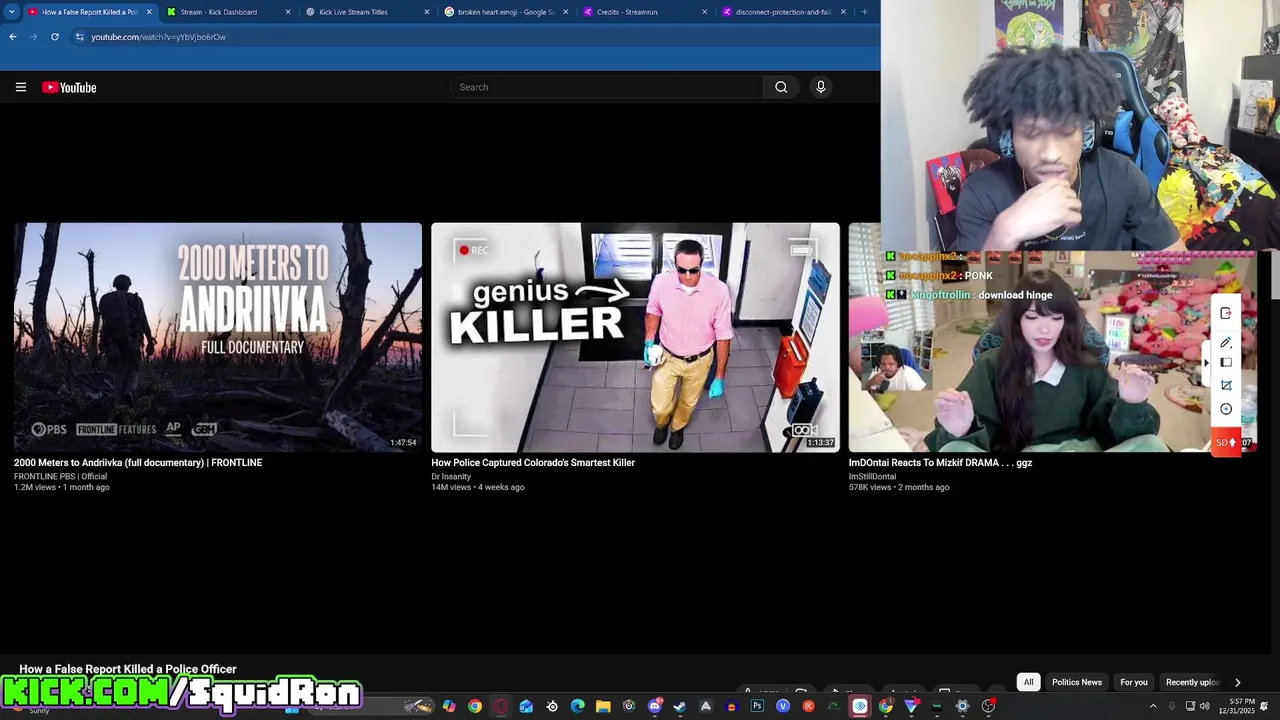Open ImStillDontai channel link
1280x720 pixels.
873,477
